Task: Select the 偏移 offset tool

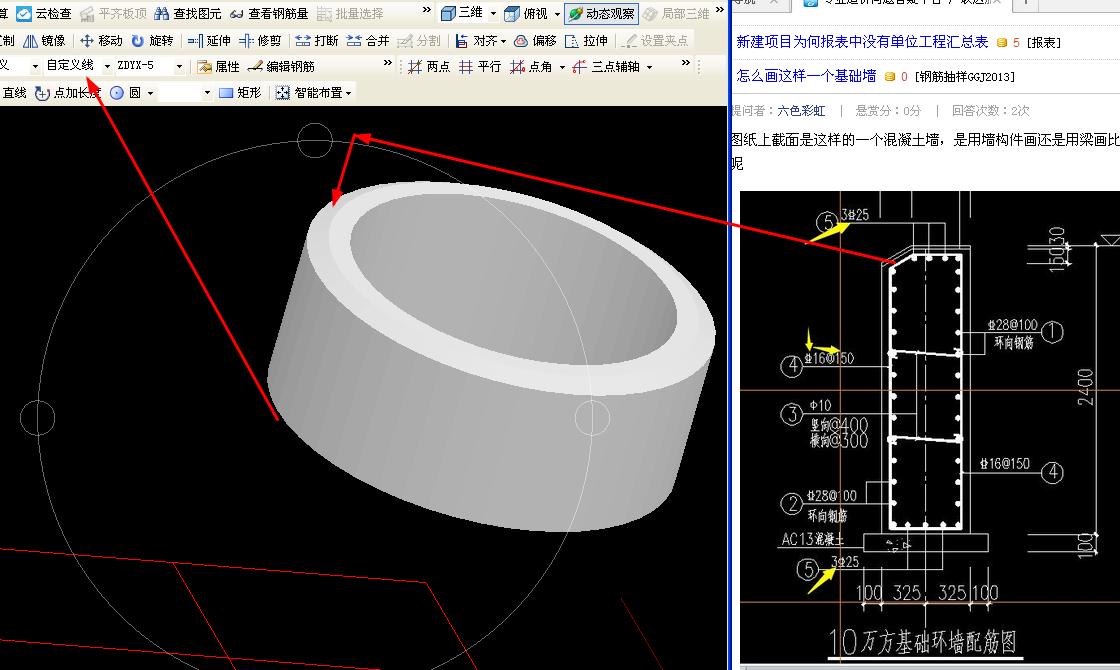Action: [x=535, y=41]
